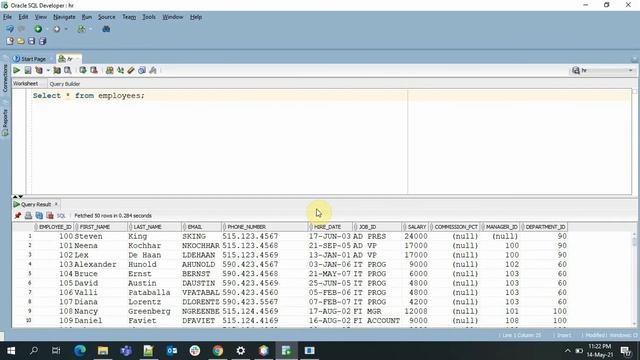Open the Edit menu

tap(23, 17)
